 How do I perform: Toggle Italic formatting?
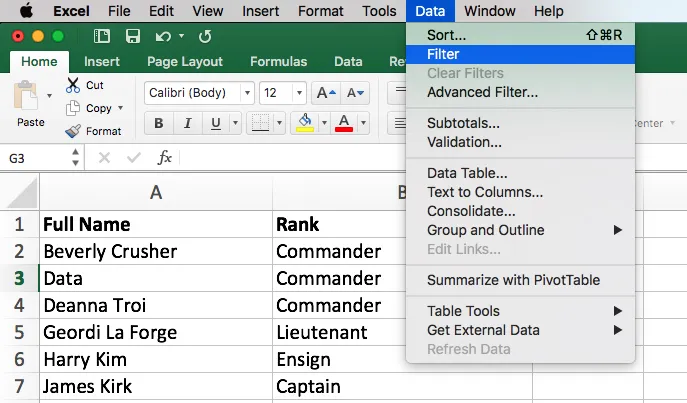point(188,123)
